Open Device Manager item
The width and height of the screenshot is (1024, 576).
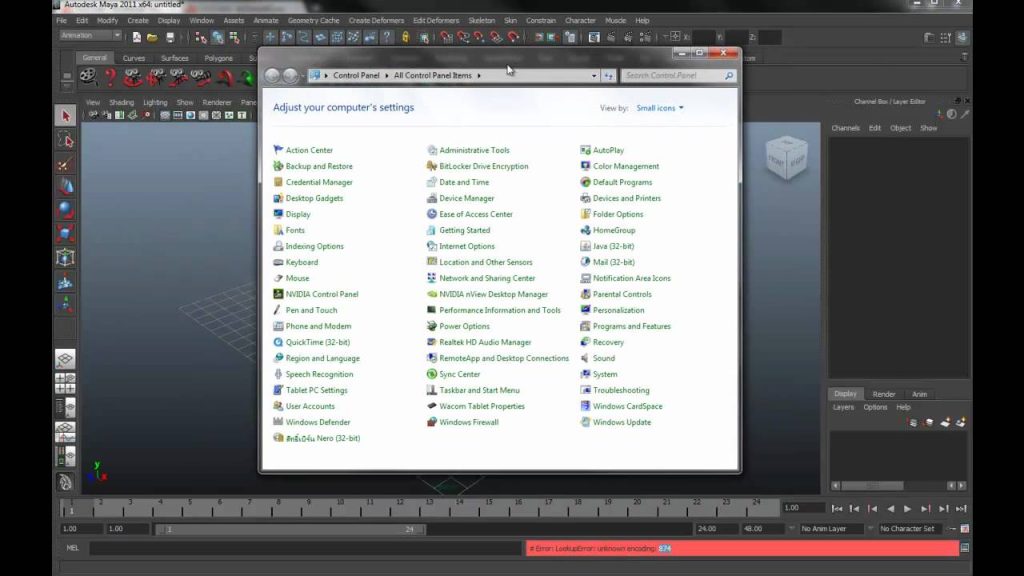tap(466, 199)
